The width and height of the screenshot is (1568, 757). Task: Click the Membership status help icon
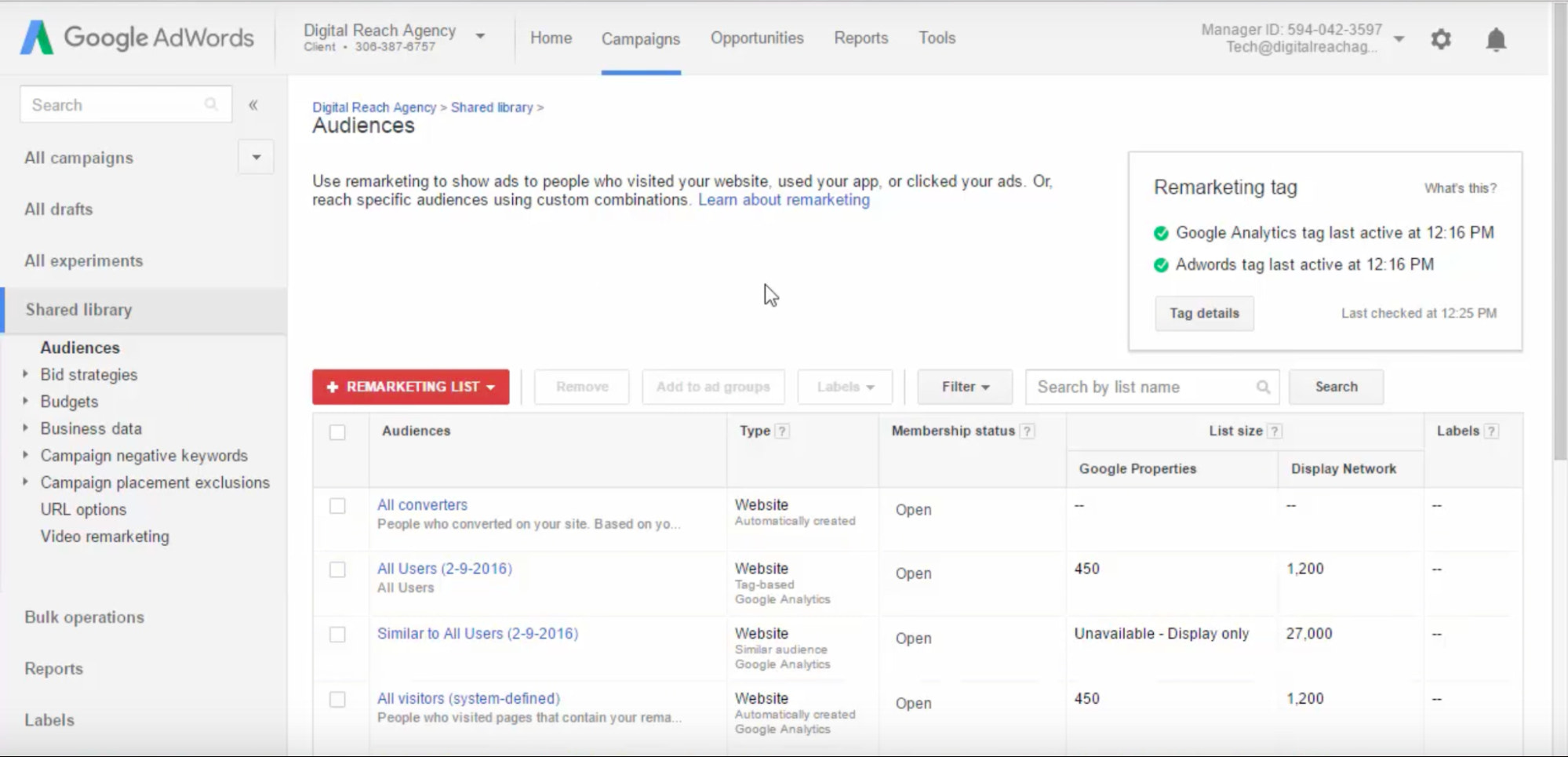click(x=1027, y=431)
